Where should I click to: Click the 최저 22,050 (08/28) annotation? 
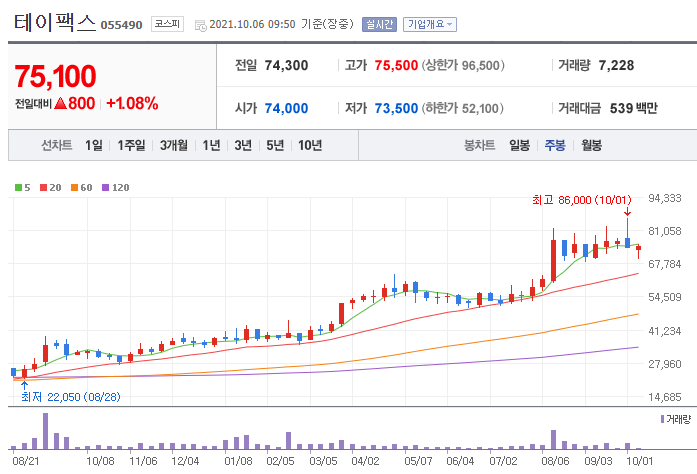point(71,397)
